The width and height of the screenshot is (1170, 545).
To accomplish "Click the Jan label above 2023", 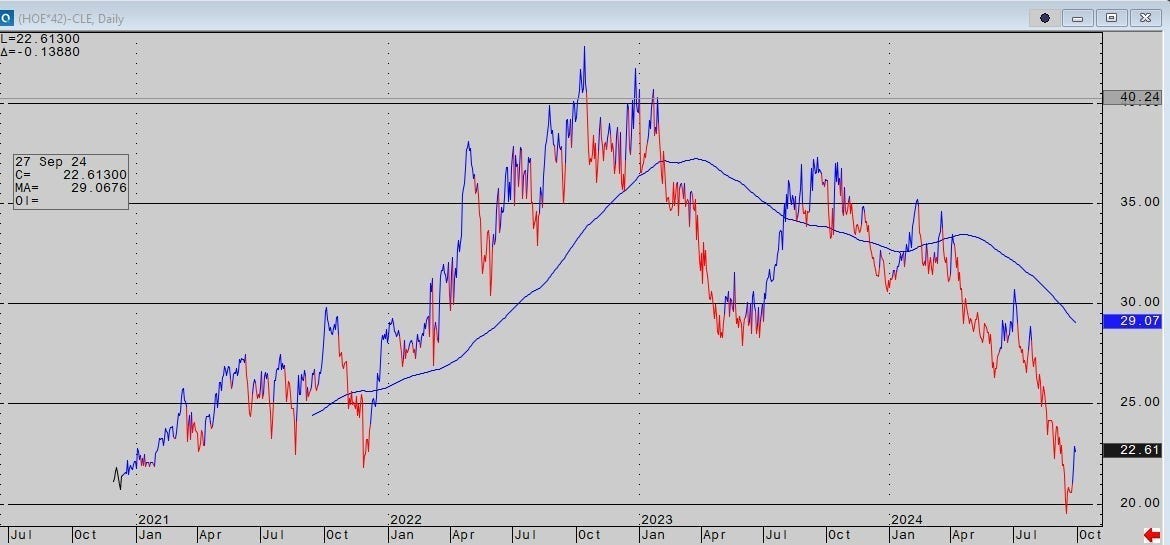I will pos(654,535).
